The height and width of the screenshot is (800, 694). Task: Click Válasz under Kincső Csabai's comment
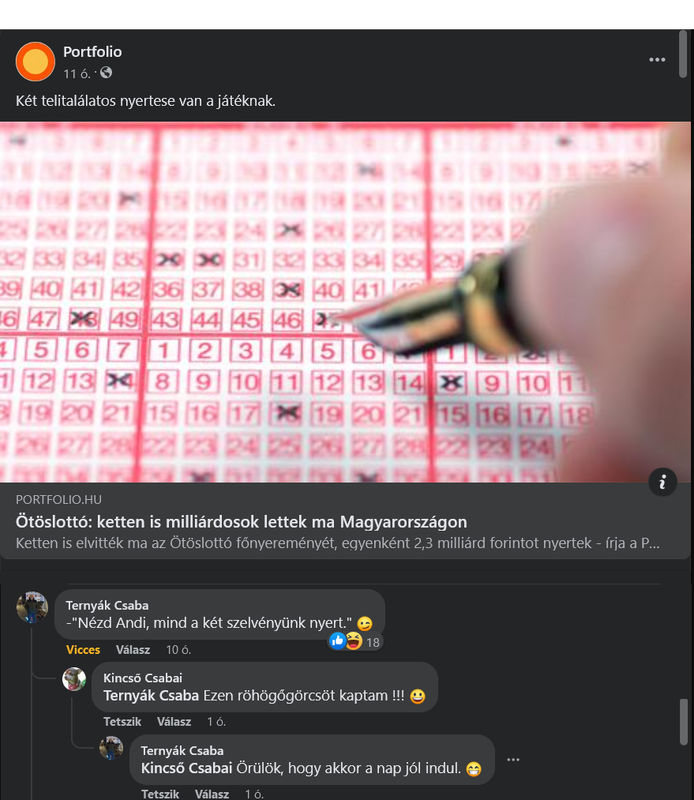(x=174, y=722)
